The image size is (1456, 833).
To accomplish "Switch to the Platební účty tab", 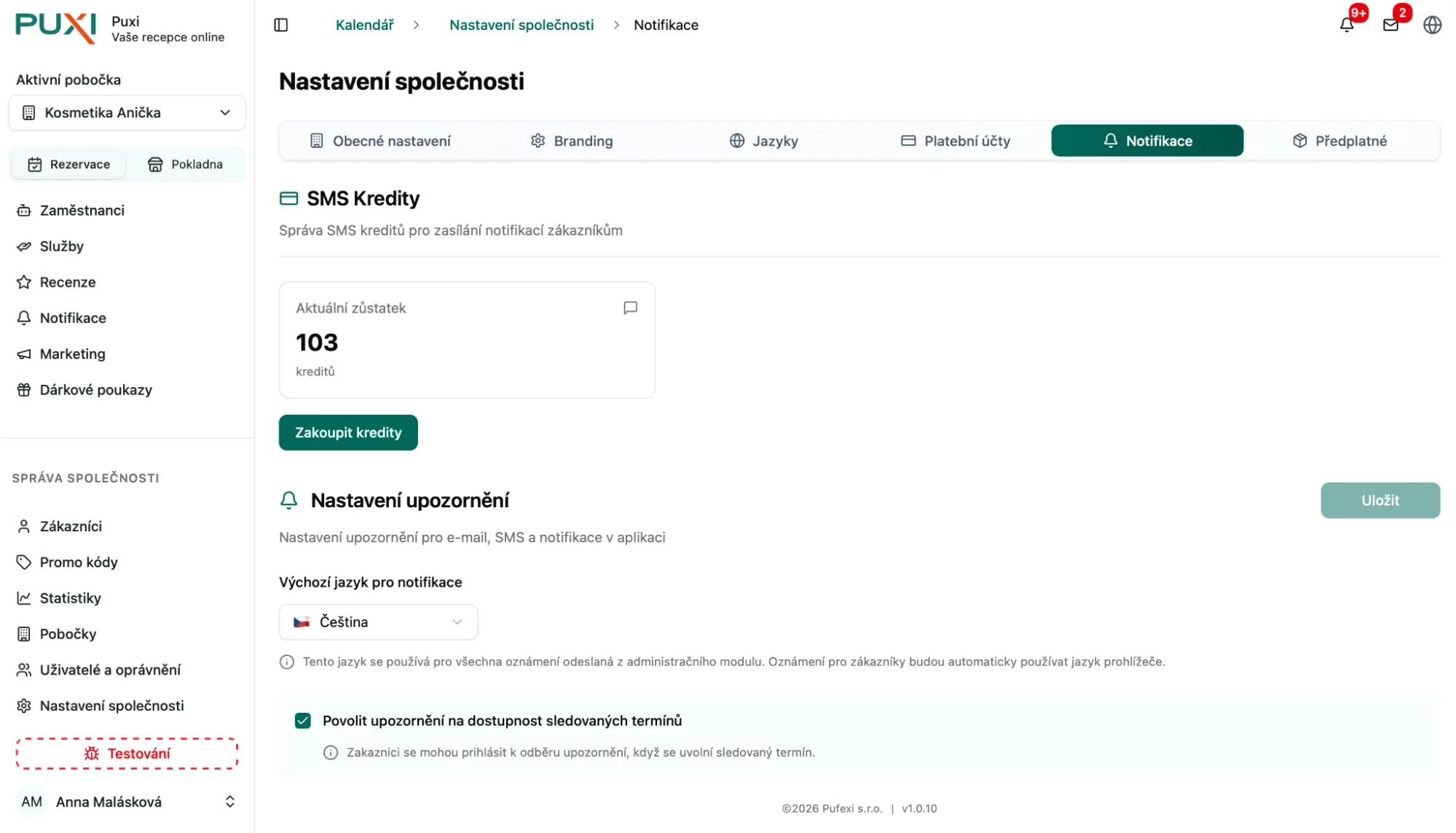I will (x=956, y=141).
